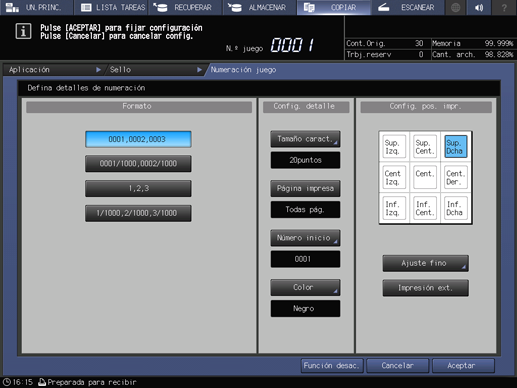Viewport: 517px width, 388px height.
Task: Set position to Inf. Izq.
Action: coord(394,208)
